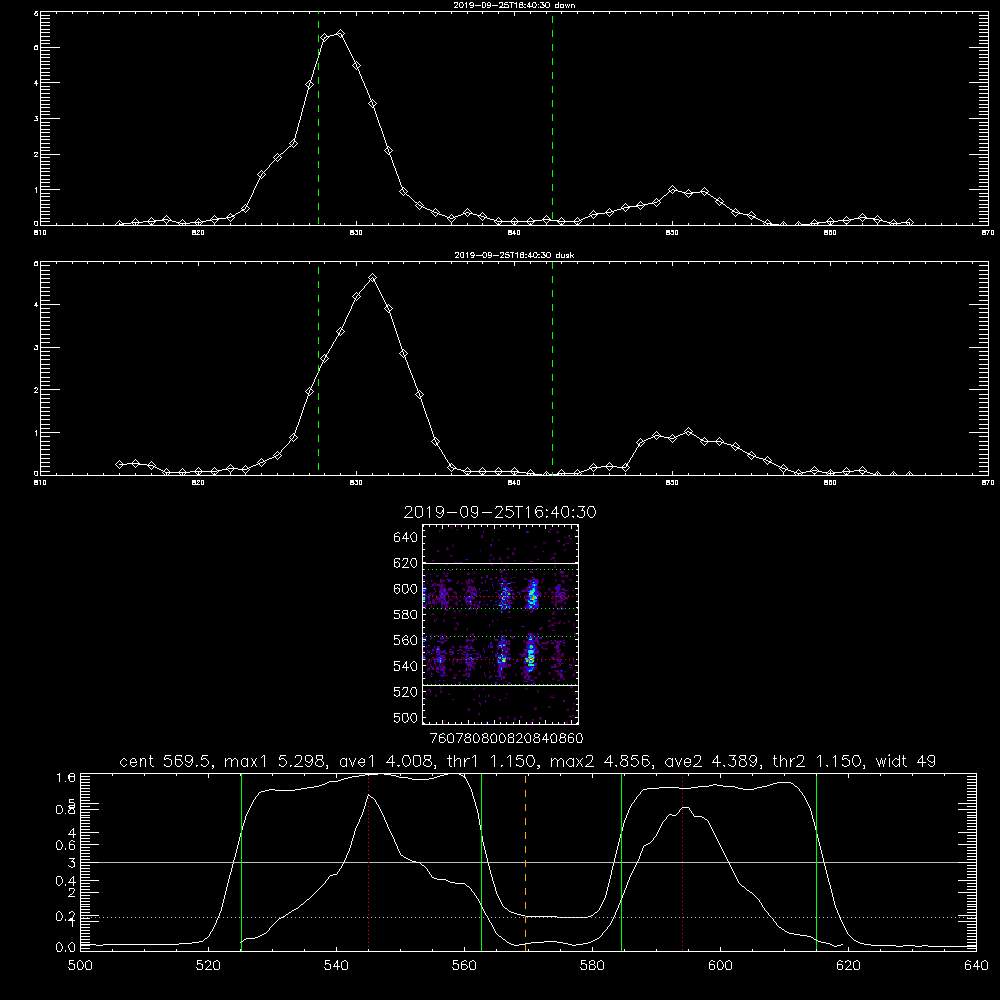The height and width of the screenshot is (1000, 1000).
Task: Click the y-axis label "560" beside the heatmap
Action: click(406, 640)
